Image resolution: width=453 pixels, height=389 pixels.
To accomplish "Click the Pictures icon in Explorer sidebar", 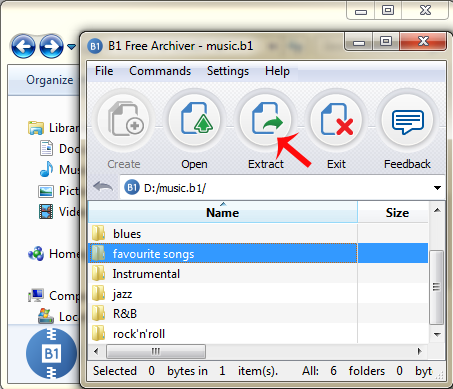I will 46,191.
